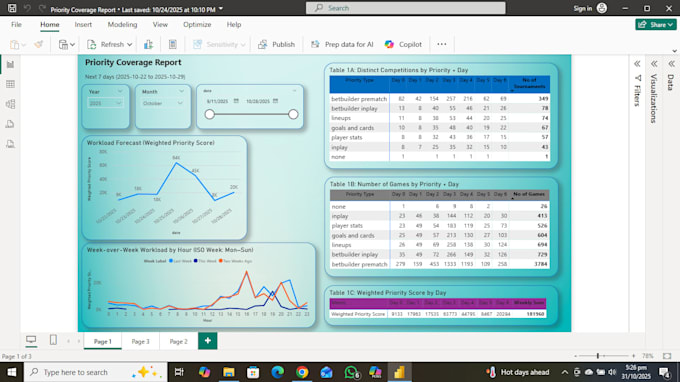Open end date calendar picker
The height and width of the screenshot is (382, 680).
click(x=275, y=101)
